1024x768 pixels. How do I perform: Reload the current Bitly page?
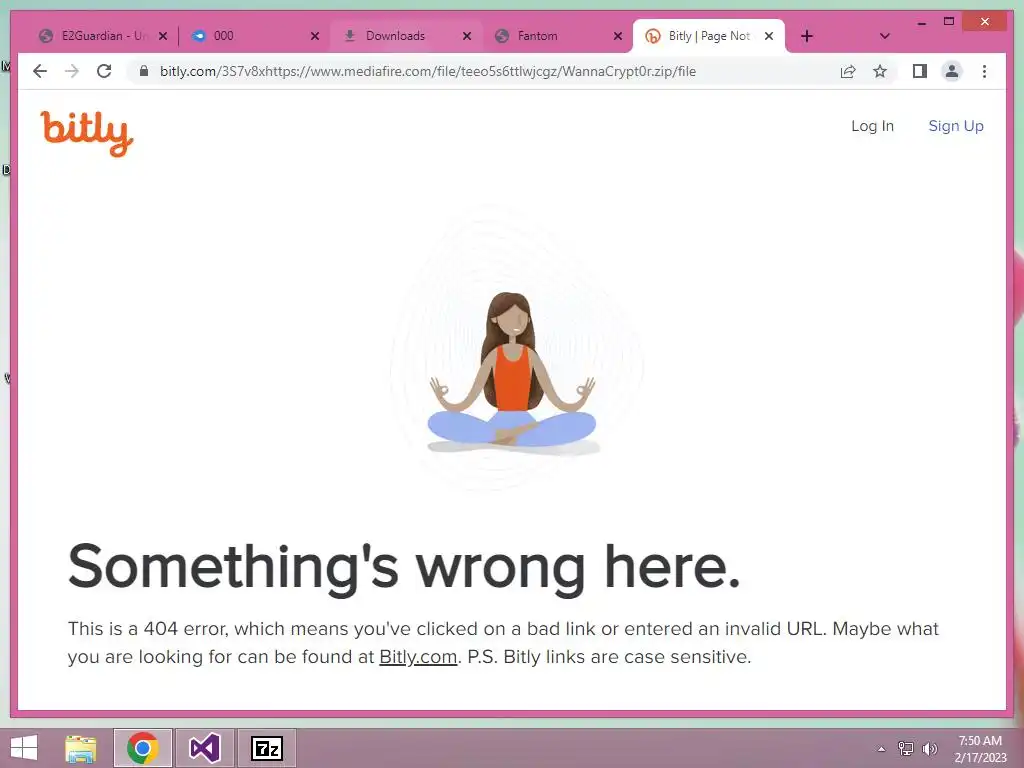click(x=104, y=71)
